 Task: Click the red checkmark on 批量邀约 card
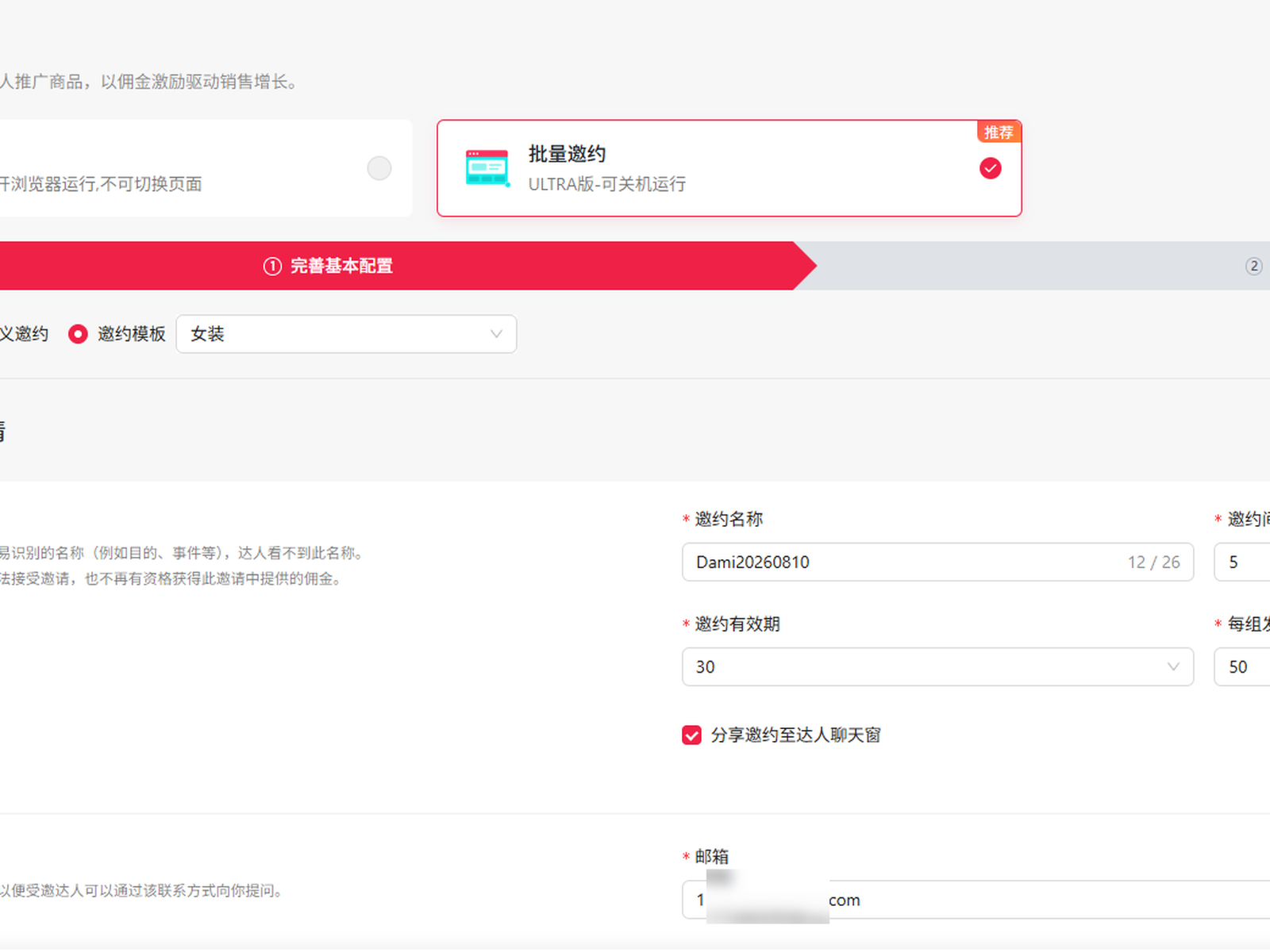pos(990,168)
